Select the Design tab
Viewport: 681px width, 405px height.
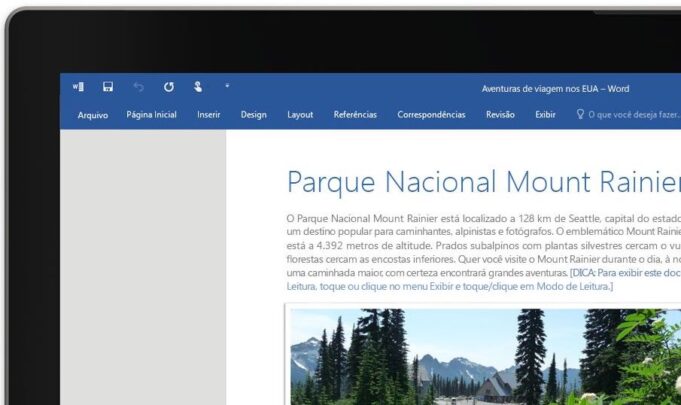[253, 115]
